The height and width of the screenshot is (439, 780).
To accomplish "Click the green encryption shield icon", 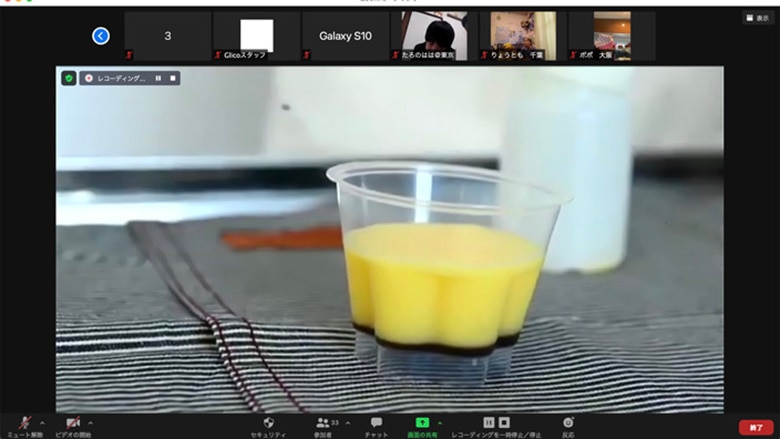I will [68, 77].
